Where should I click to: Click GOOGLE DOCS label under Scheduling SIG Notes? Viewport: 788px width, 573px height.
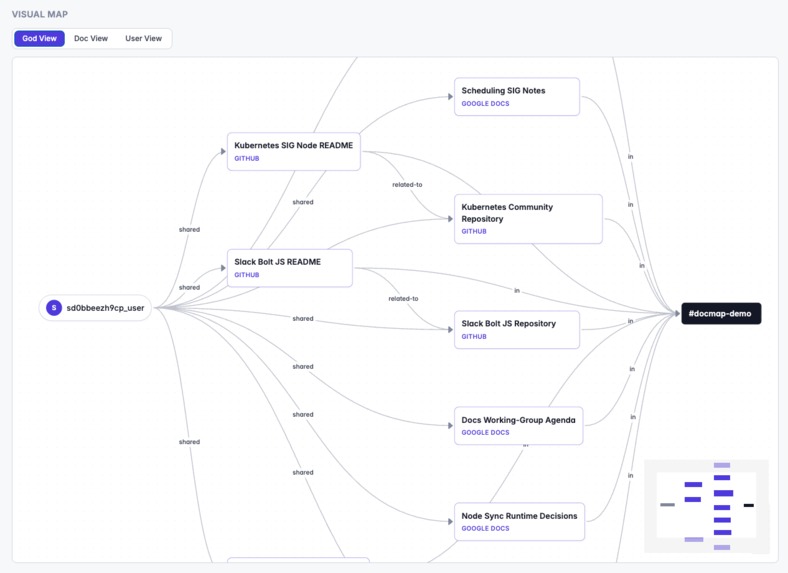pyautogui.click(x=485, y=104)
